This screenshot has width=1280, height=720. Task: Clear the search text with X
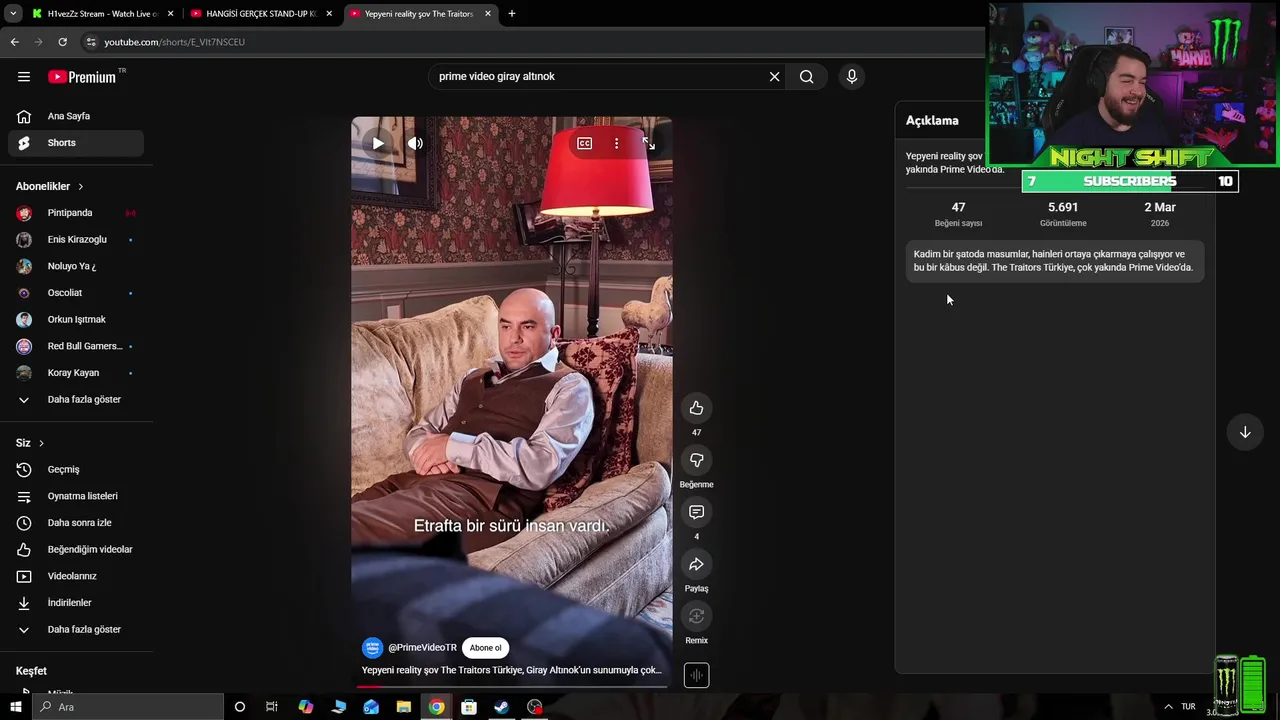pyautogui.click(x=774, y=77)
